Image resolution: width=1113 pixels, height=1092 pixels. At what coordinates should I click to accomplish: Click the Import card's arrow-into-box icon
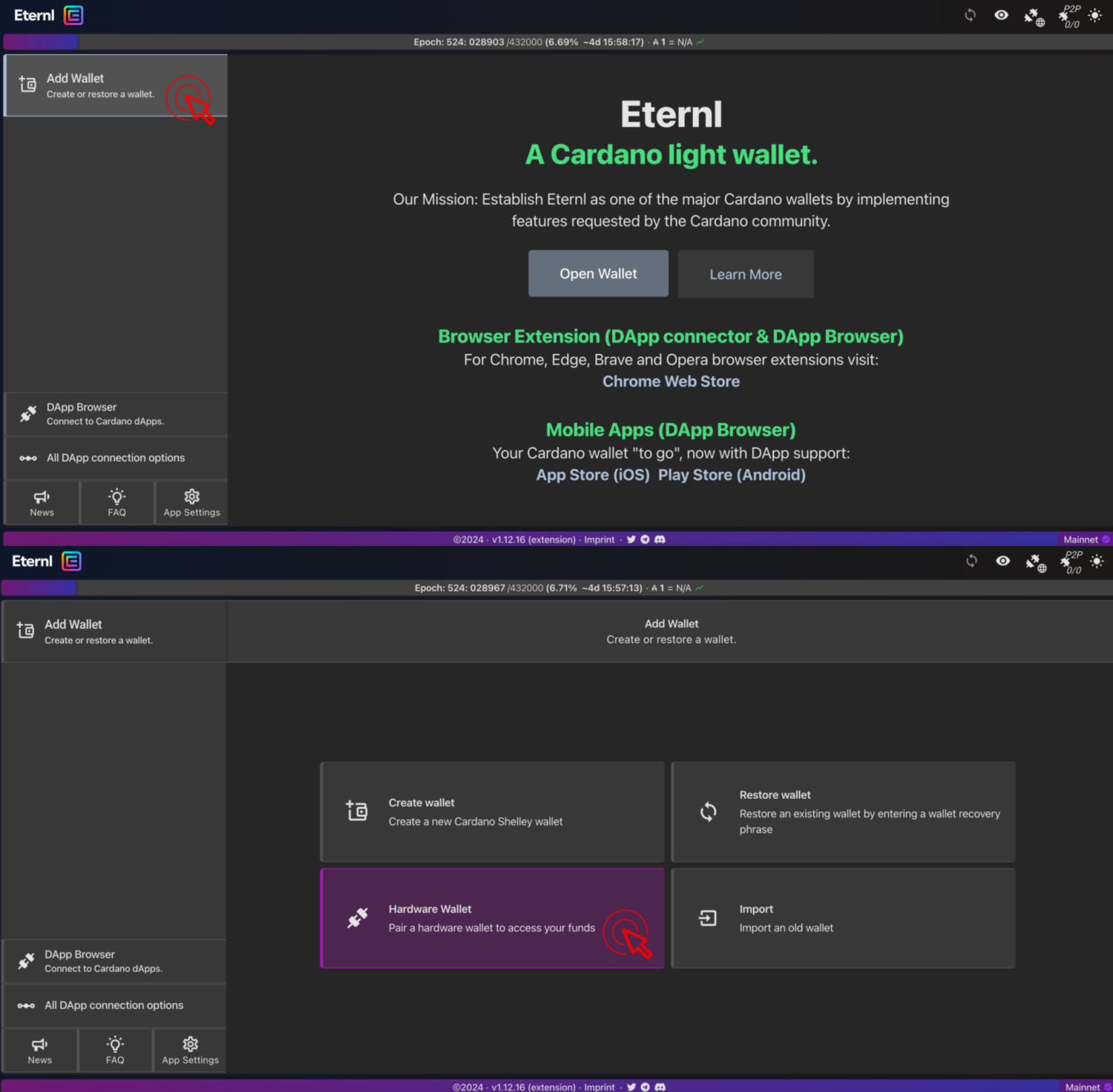(x=708, y=918)
